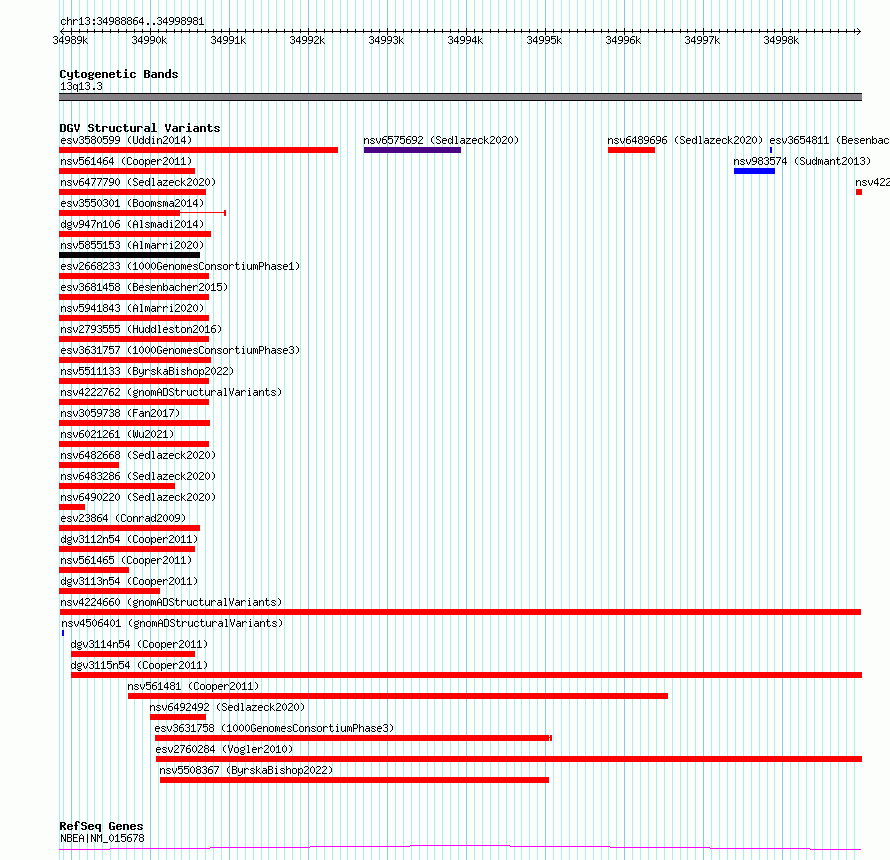Open nsv561464 (Cooper2011) variant details
This screenshot has width=890, height=860.
pyautogui.click(x=126, y=161)
